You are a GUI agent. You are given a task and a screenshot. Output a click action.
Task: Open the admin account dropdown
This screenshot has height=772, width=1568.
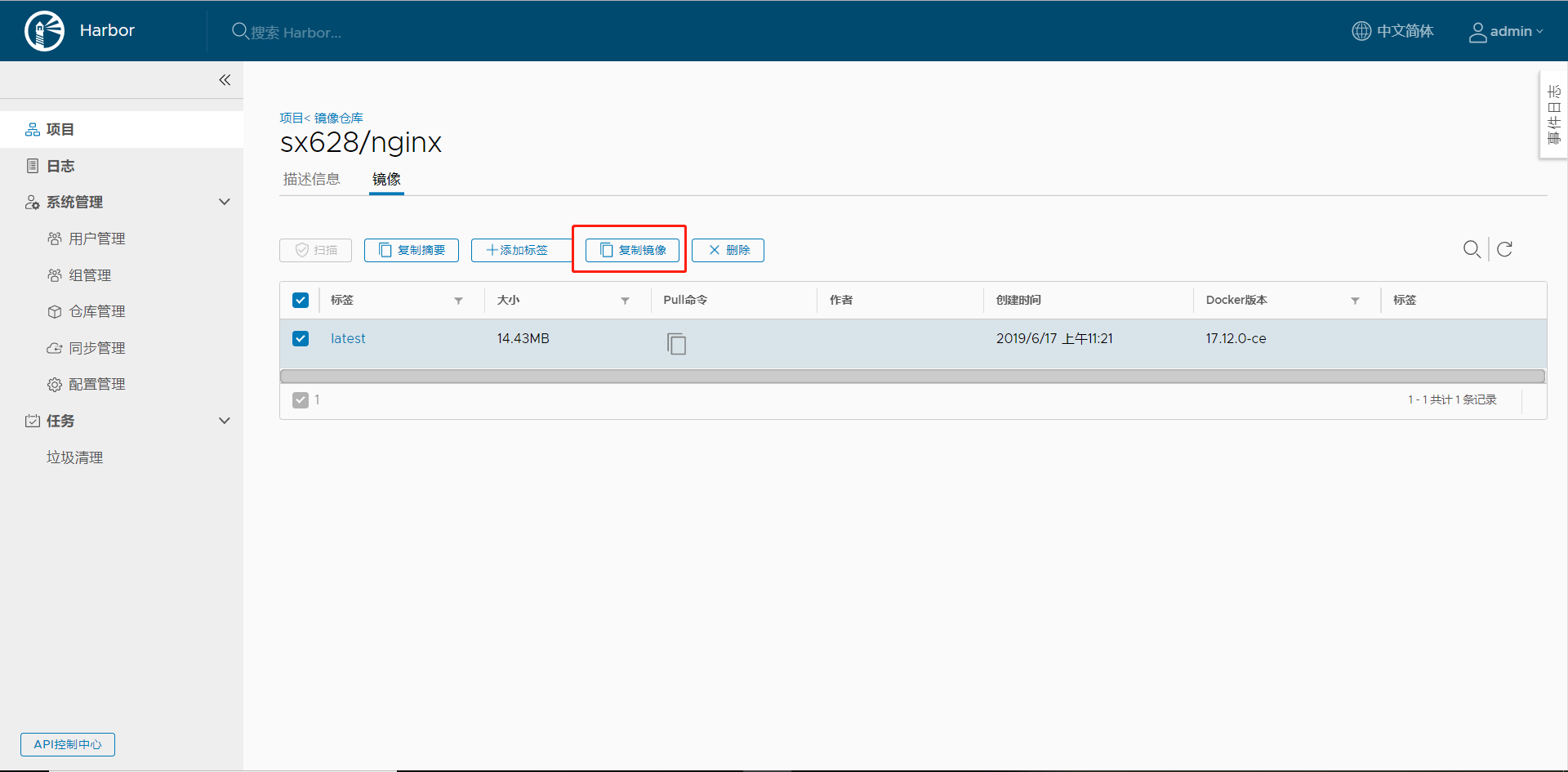1507,32
